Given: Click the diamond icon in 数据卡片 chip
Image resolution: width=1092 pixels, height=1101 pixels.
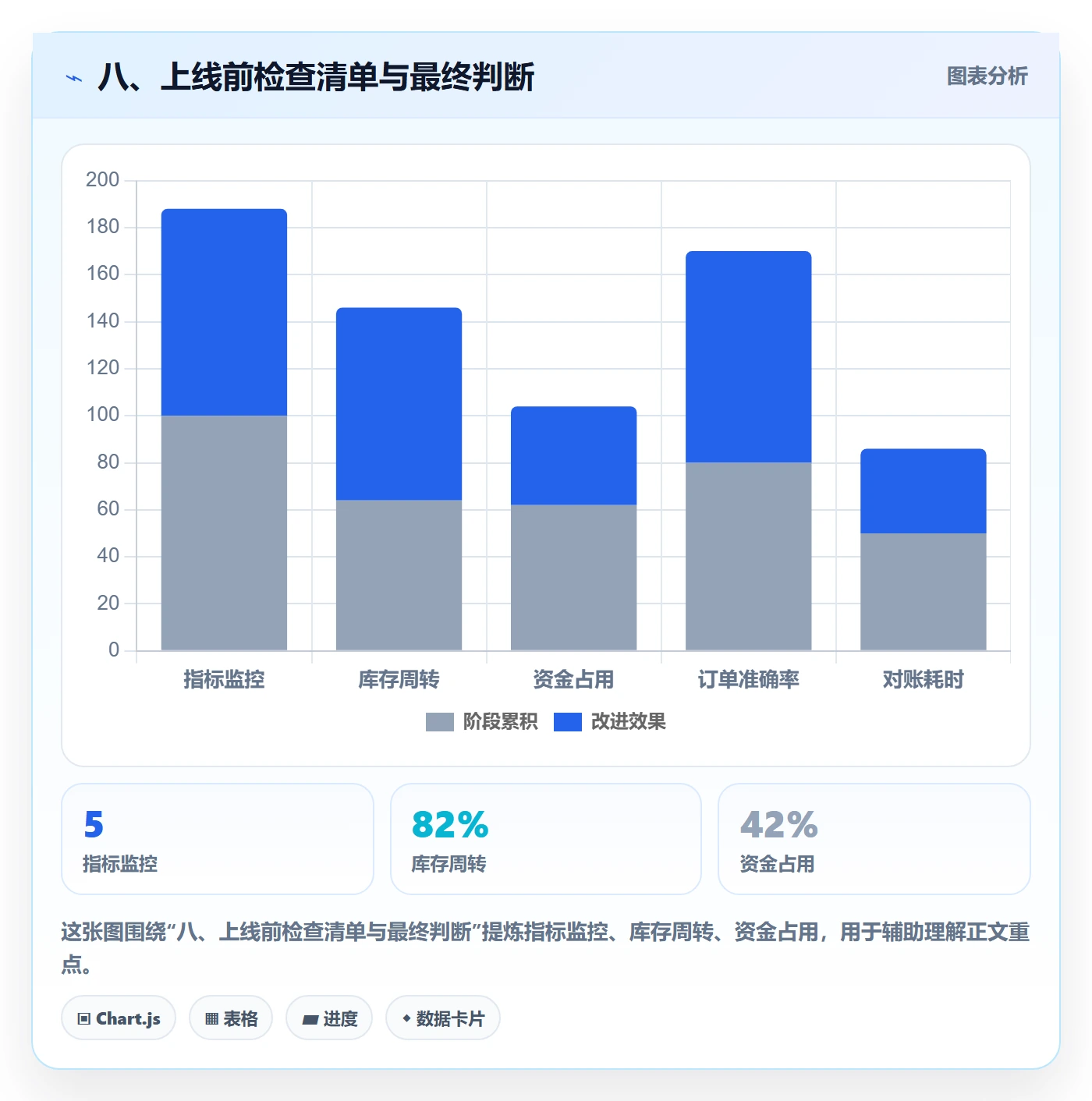Looking at the screenshot, I should pyautogui.click(x=406, y=1018).
